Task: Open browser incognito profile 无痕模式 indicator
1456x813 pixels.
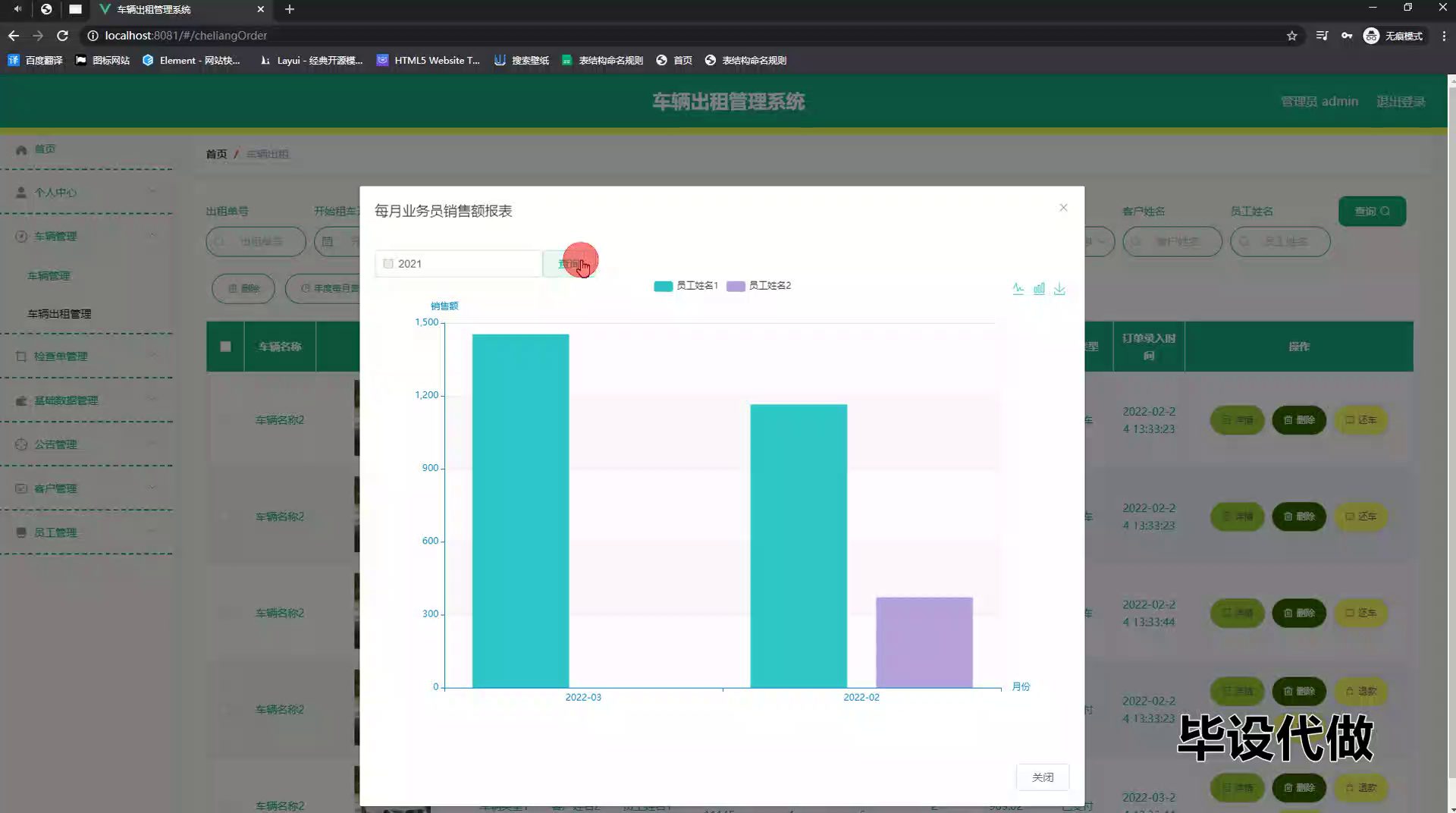Action: click(1394, 36)
